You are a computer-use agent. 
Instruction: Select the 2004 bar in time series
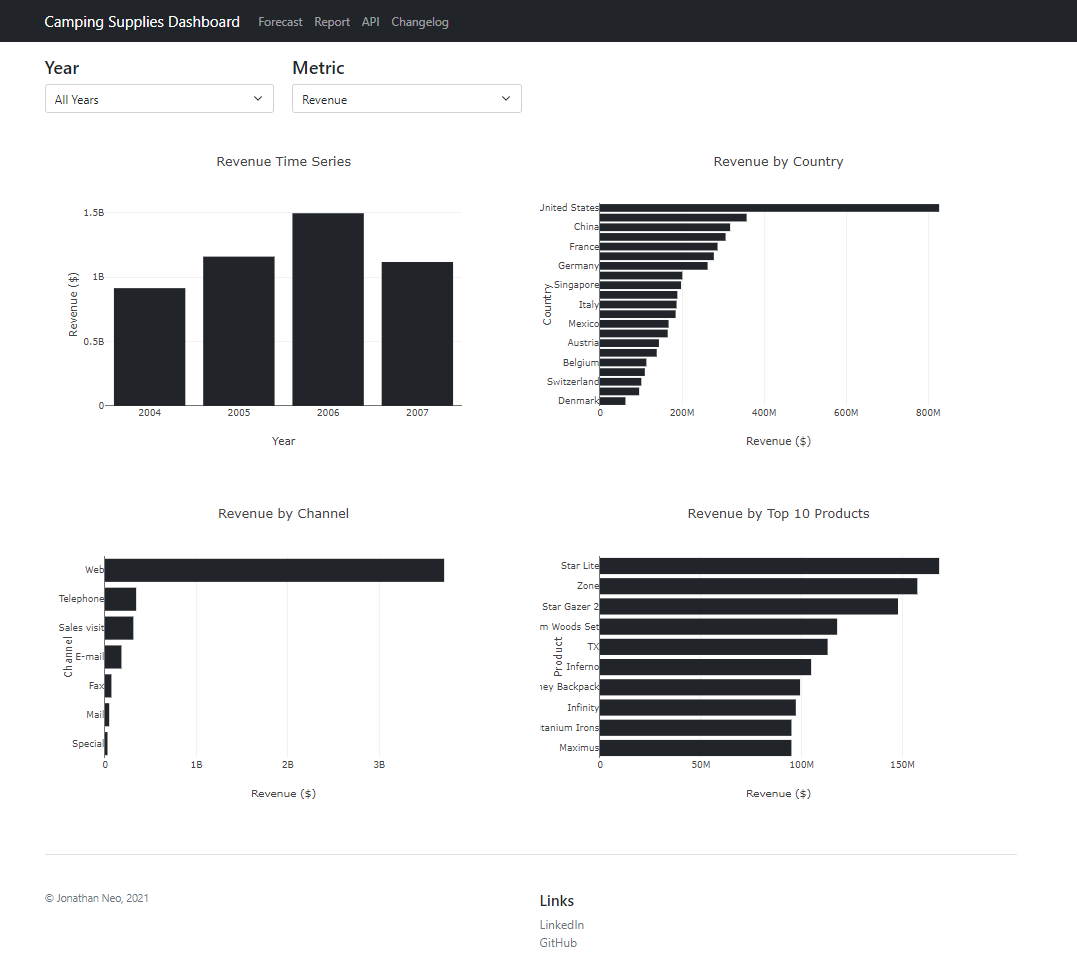(x=150, y=347)
